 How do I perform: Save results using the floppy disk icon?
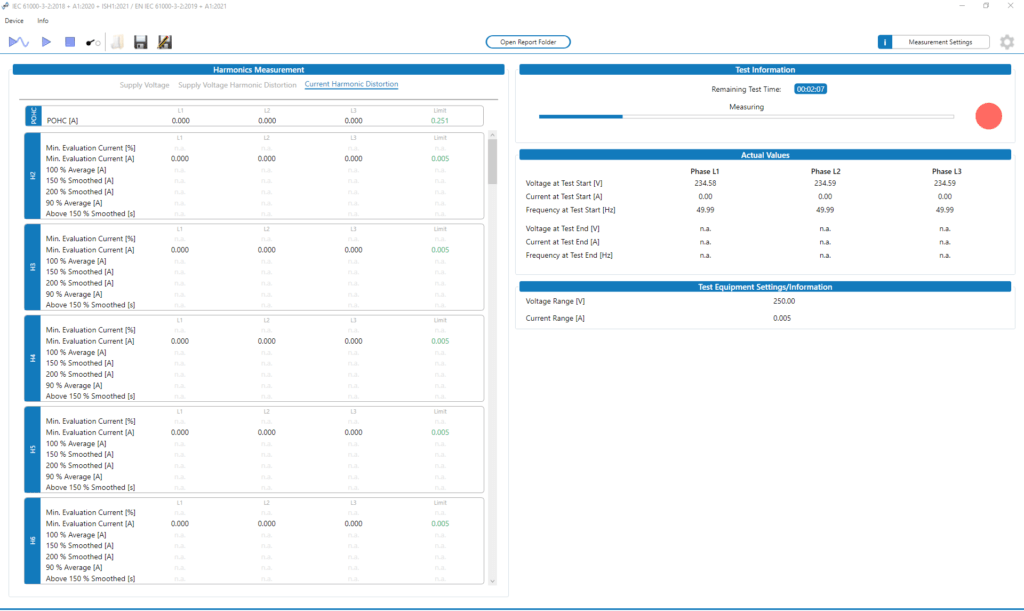[141, 42]
